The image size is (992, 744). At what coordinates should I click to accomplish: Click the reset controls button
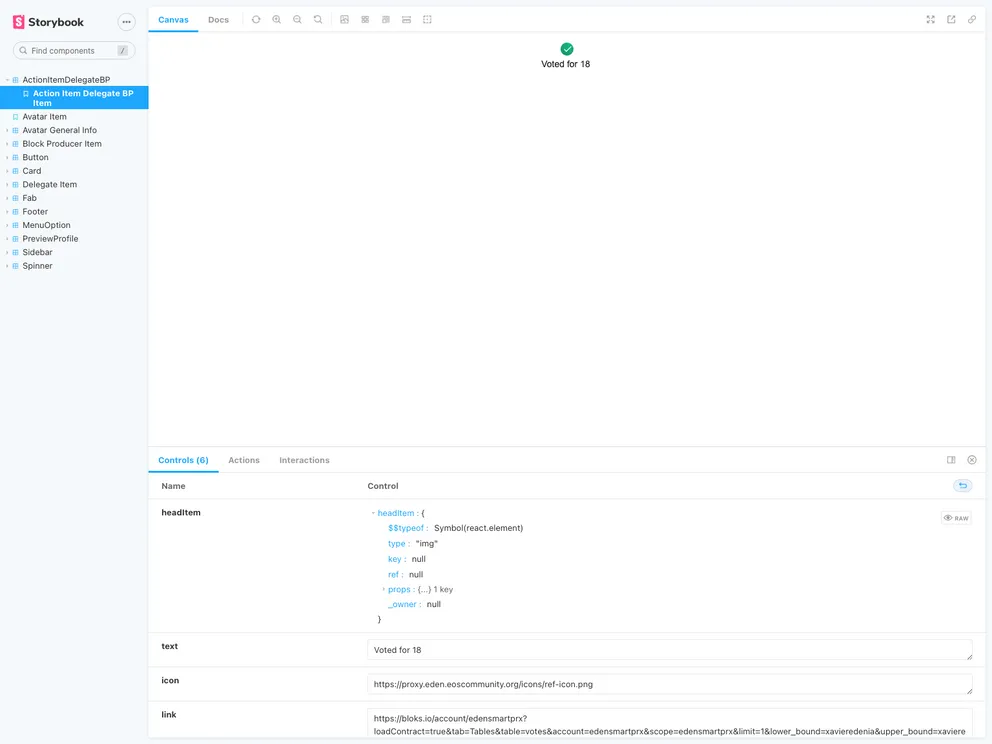(x=962, y=485)
